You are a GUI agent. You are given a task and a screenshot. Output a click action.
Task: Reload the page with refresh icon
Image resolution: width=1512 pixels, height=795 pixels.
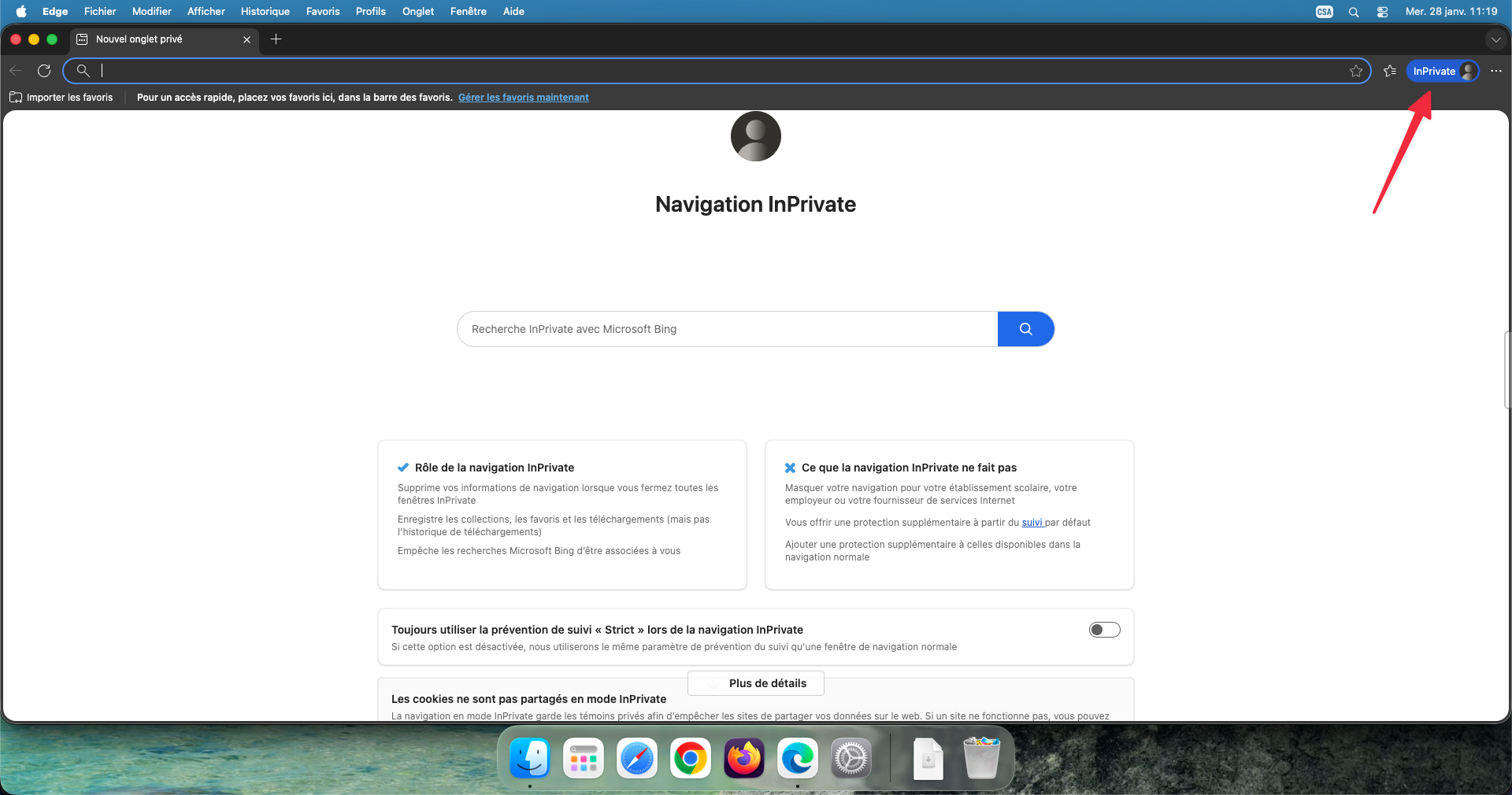pyautogui.click(x=44, y=71)
